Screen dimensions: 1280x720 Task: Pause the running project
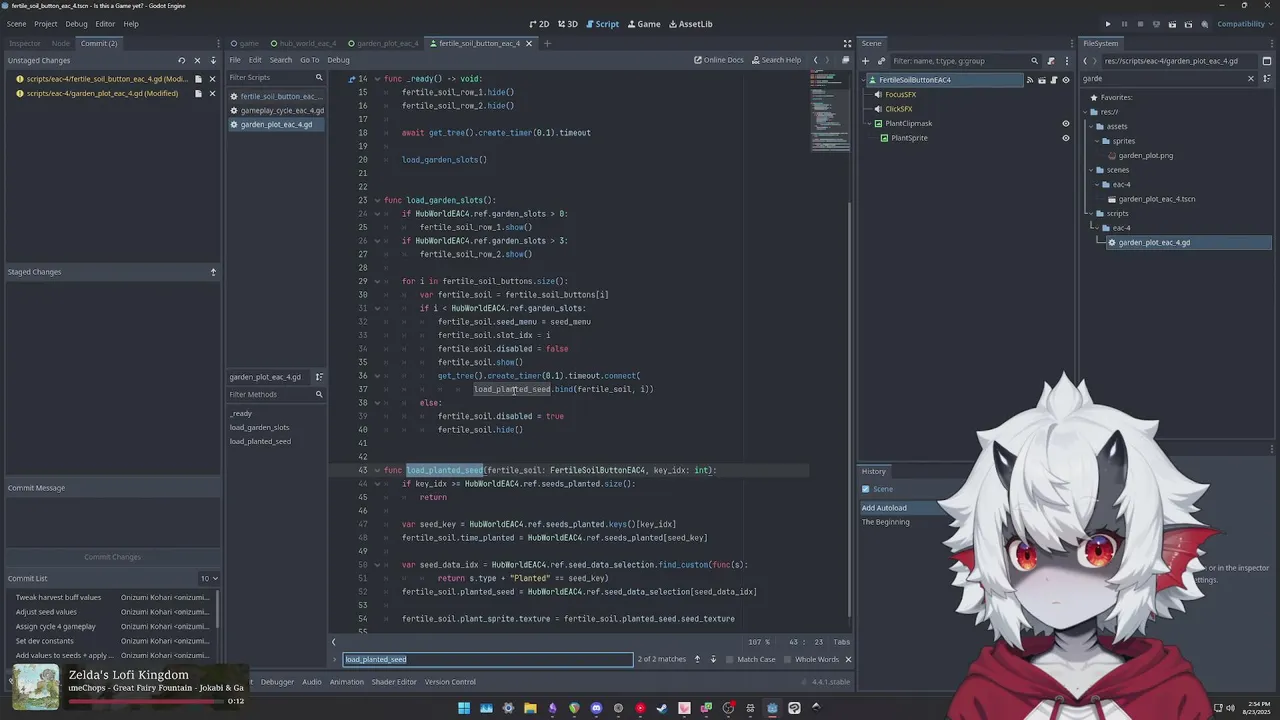click(1124, 24)
